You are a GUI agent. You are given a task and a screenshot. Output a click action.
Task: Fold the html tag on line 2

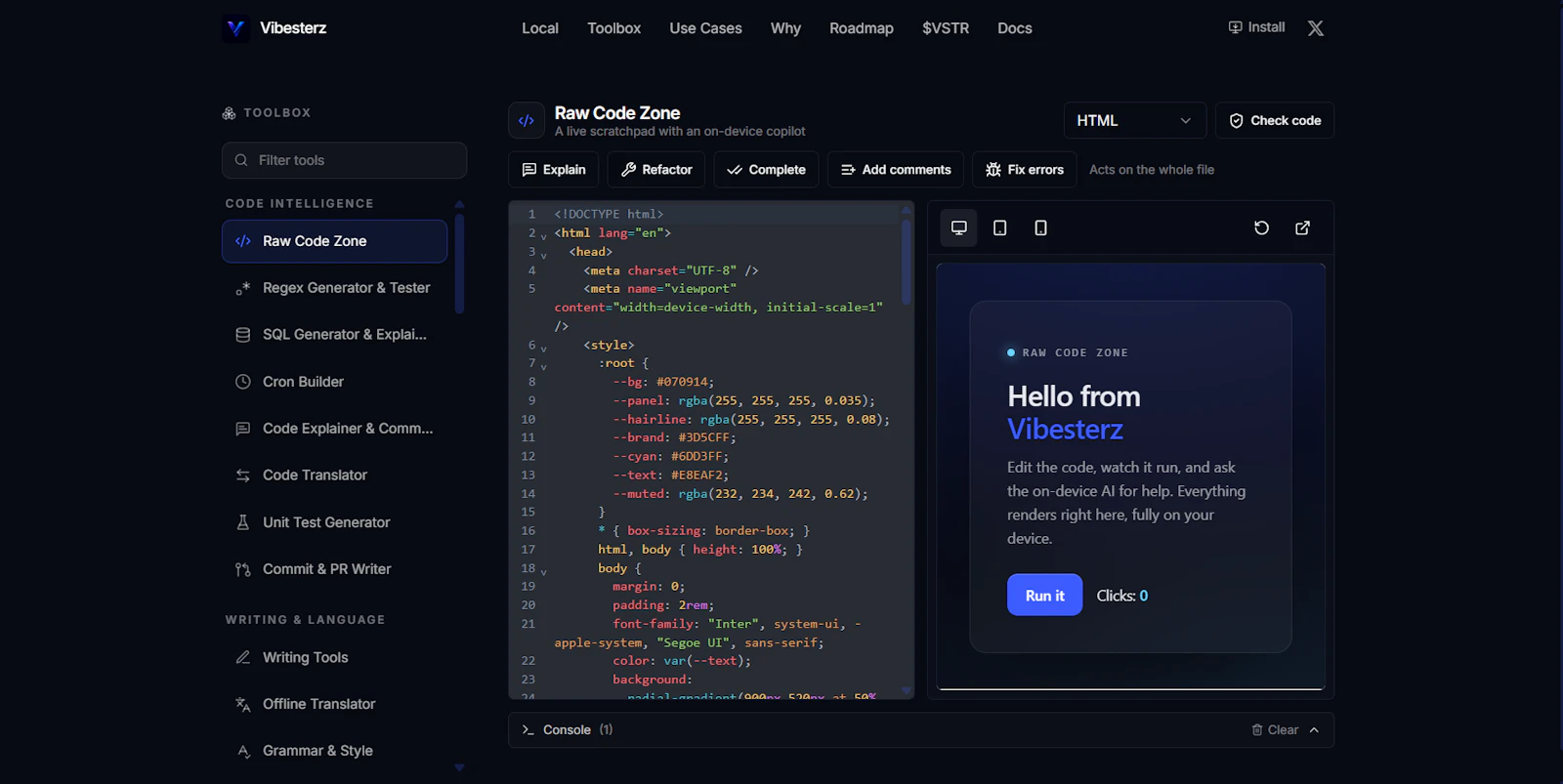pos(544,236)
